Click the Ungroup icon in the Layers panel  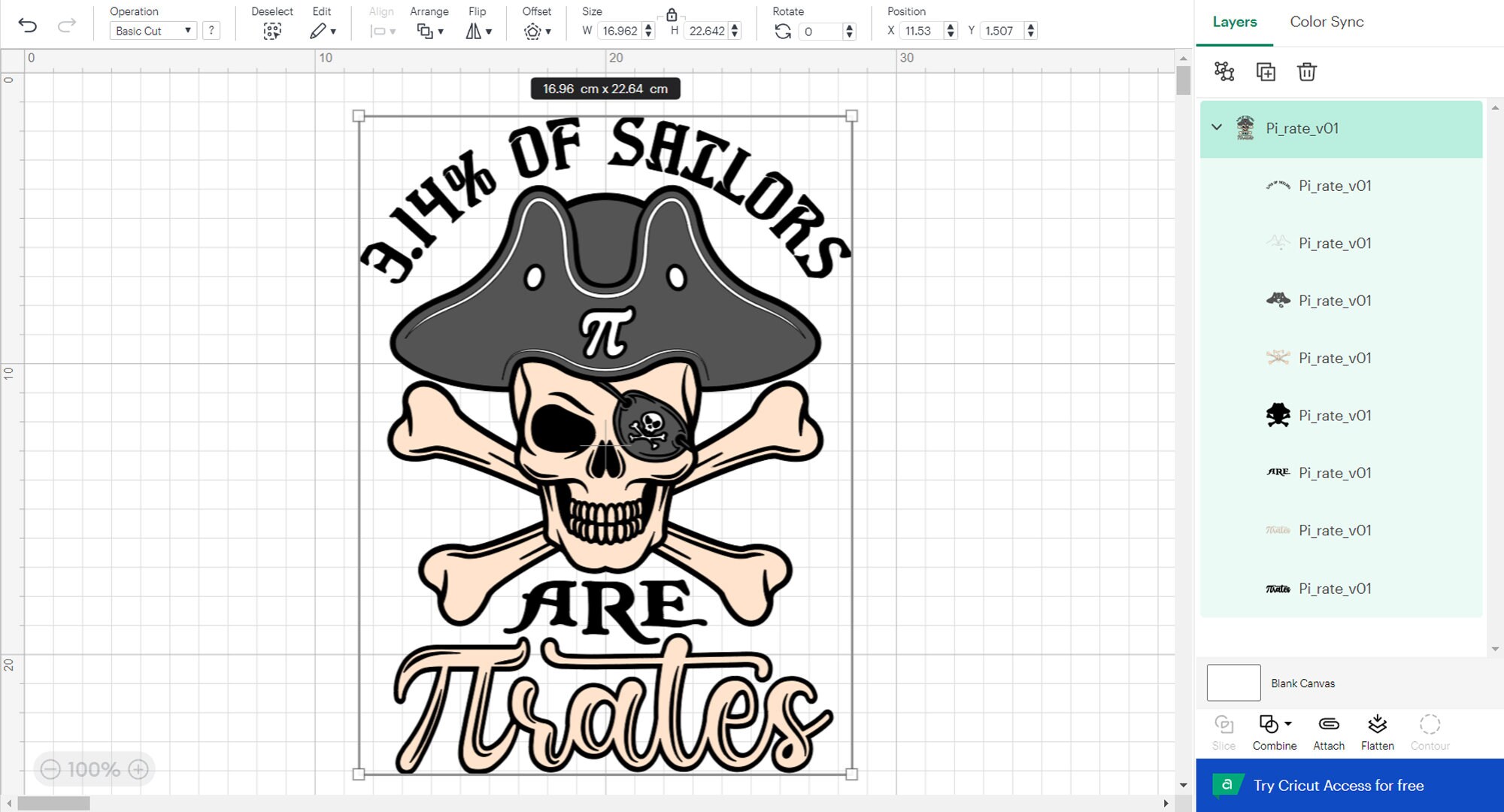tap(1224, 71)
